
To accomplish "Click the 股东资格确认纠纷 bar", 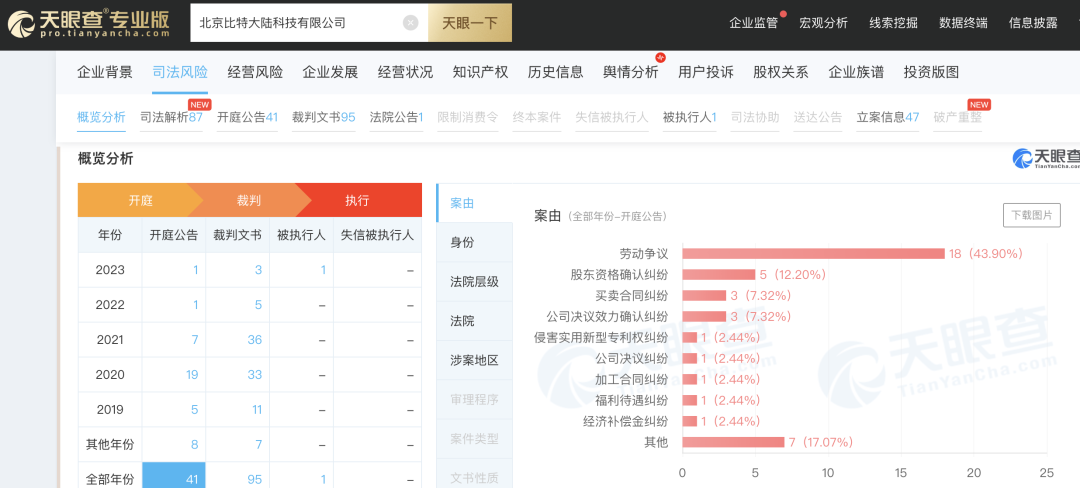I will (719, 275).
